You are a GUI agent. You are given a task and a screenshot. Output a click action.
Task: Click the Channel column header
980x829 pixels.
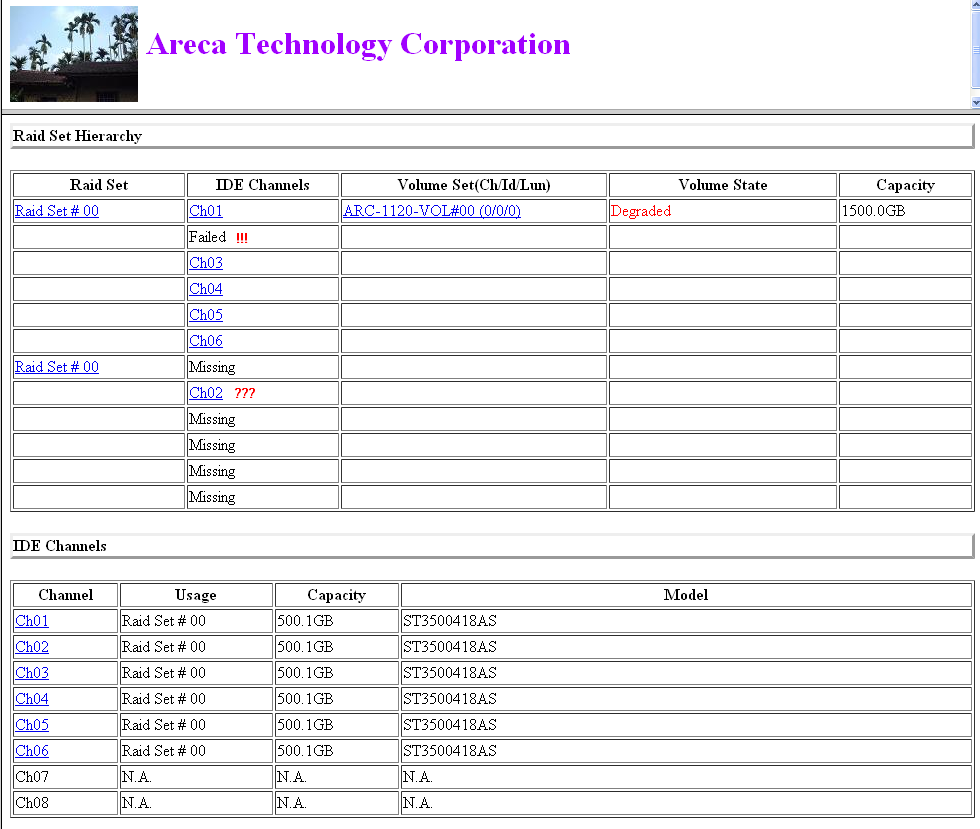tap(66, 595)
